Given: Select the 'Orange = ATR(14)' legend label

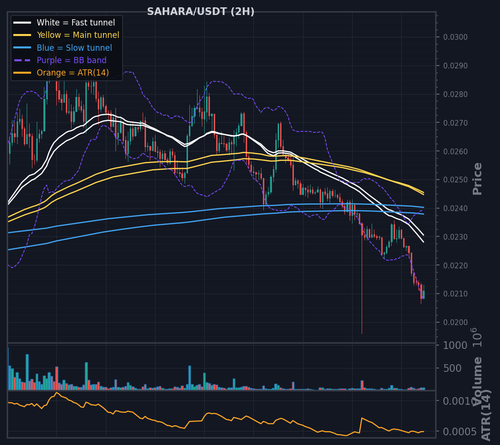Looking at the screenshot, I should pos(73,73).
